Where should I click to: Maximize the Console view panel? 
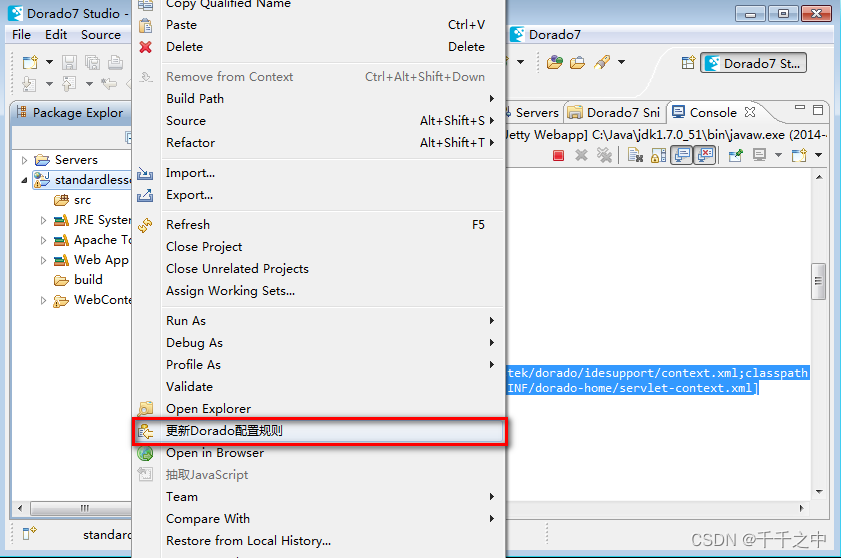point(818,110)
